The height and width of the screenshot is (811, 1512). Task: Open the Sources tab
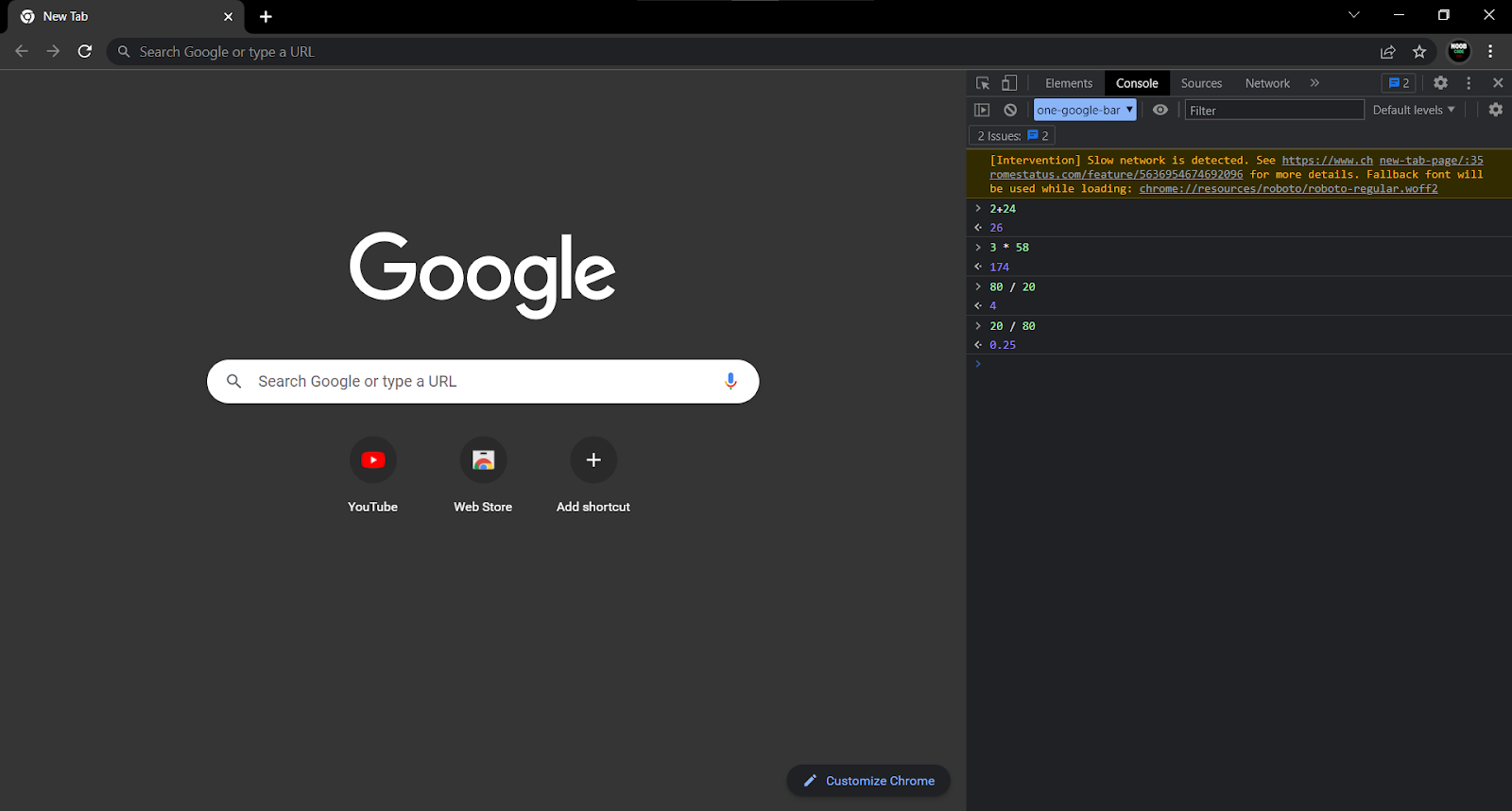pos(1201,83)
